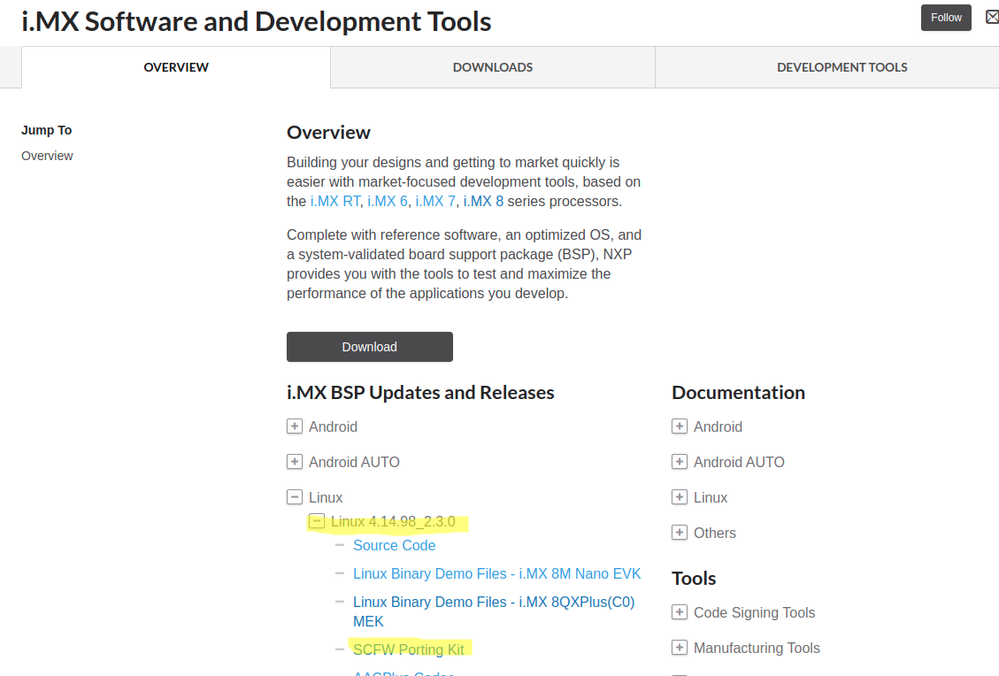Expand Linux under Documentation
999x676 pixels.
pos(679,497)
